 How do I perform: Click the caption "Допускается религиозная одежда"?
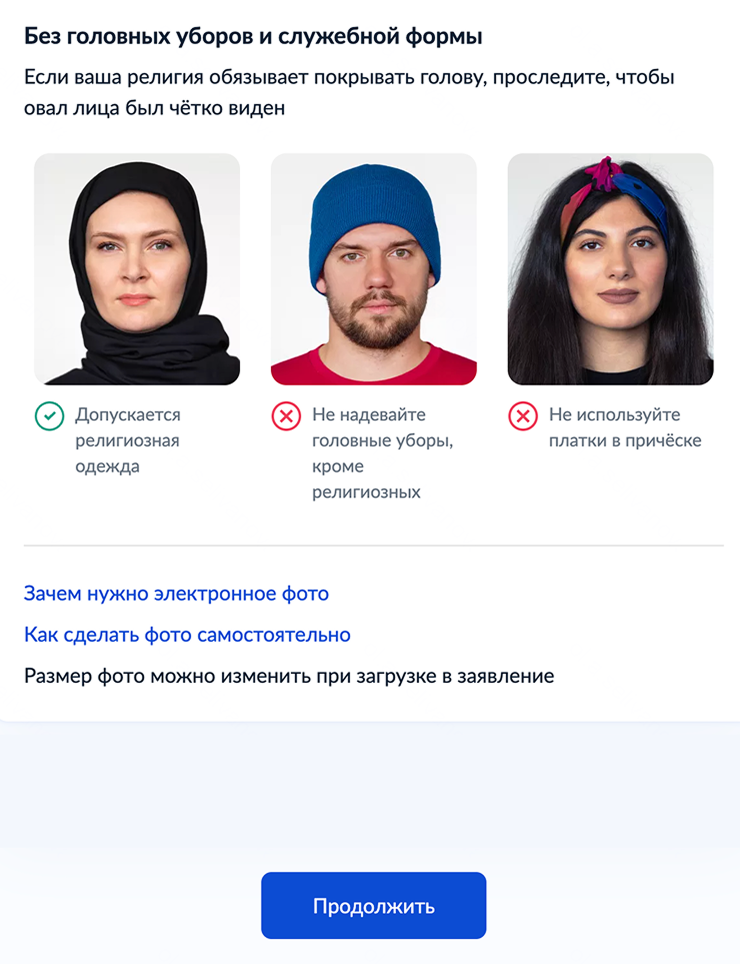pos(128,440)
